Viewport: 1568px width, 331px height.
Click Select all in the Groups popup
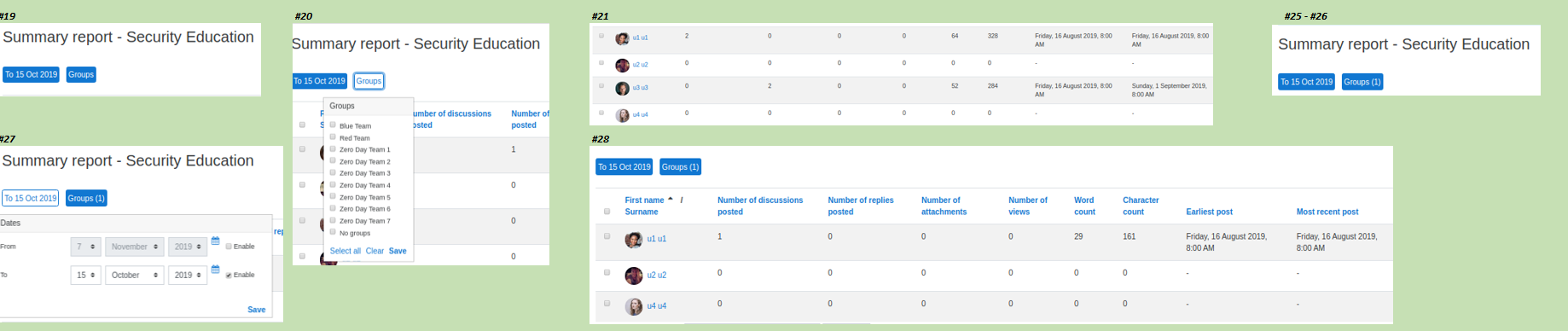pyautogui.click(x=346, y=251)
